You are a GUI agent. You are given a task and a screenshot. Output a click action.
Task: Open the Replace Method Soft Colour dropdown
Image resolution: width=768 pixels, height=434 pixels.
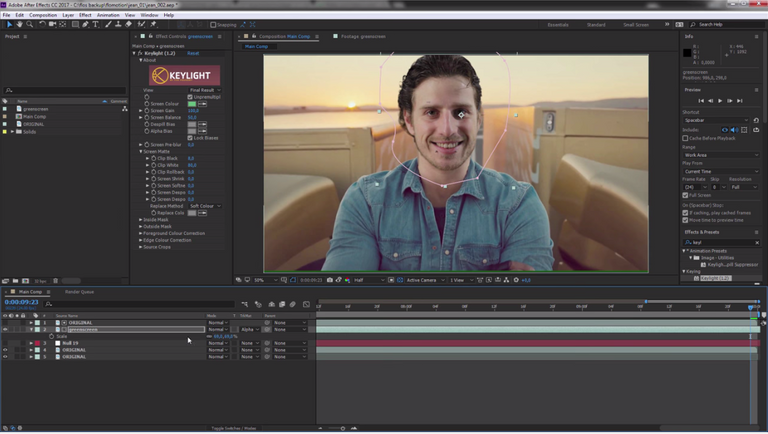point(205,206)
